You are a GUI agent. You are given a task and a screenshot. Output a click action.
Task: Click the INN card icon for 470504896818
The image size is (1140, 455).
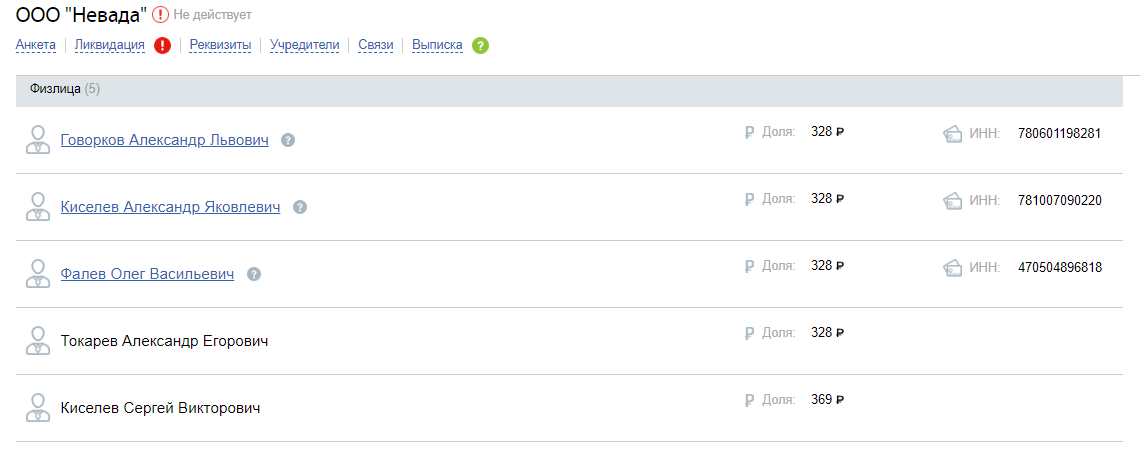click(x=952, y=267)
